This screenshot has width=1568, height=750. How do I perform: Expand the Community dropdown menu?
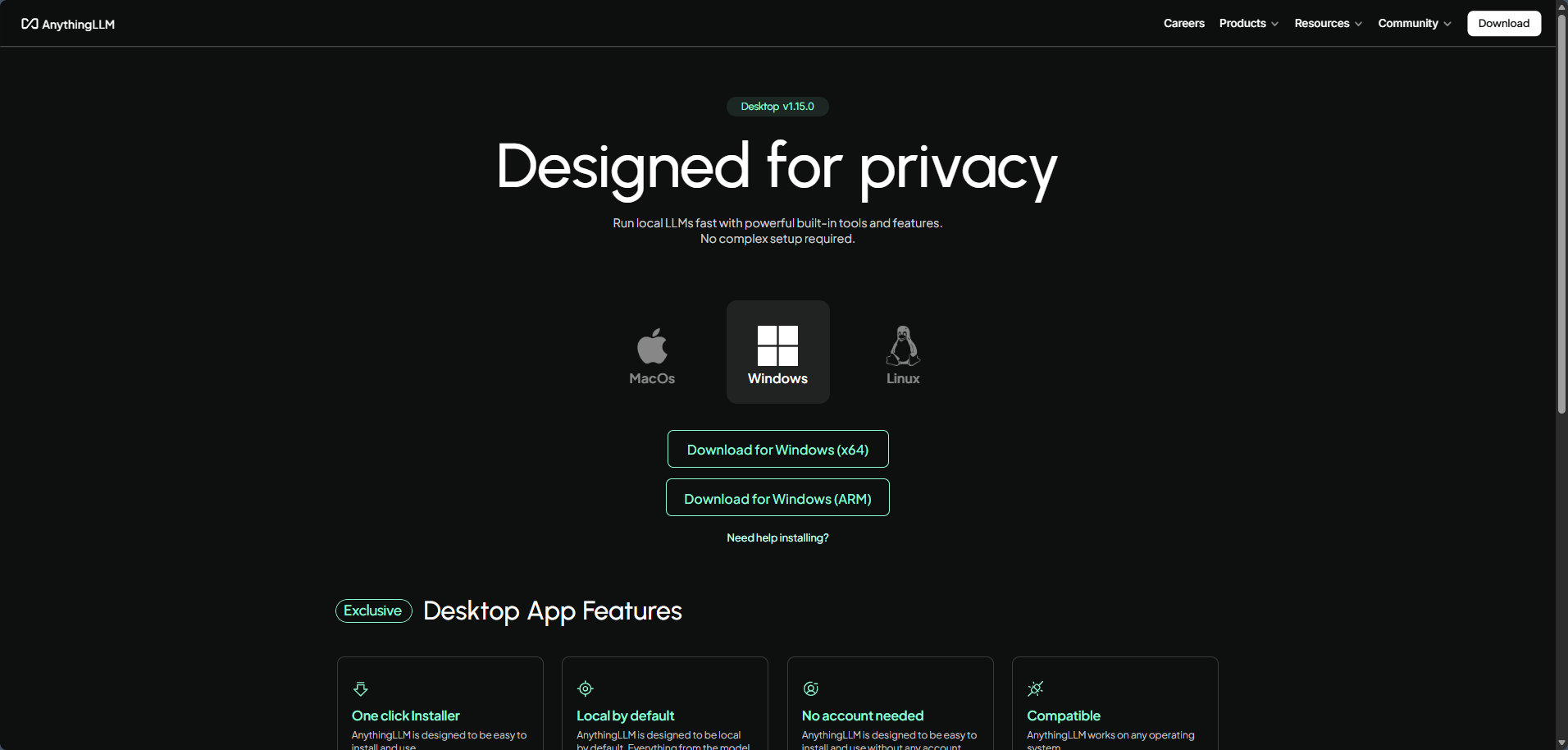click(1415, 24)
